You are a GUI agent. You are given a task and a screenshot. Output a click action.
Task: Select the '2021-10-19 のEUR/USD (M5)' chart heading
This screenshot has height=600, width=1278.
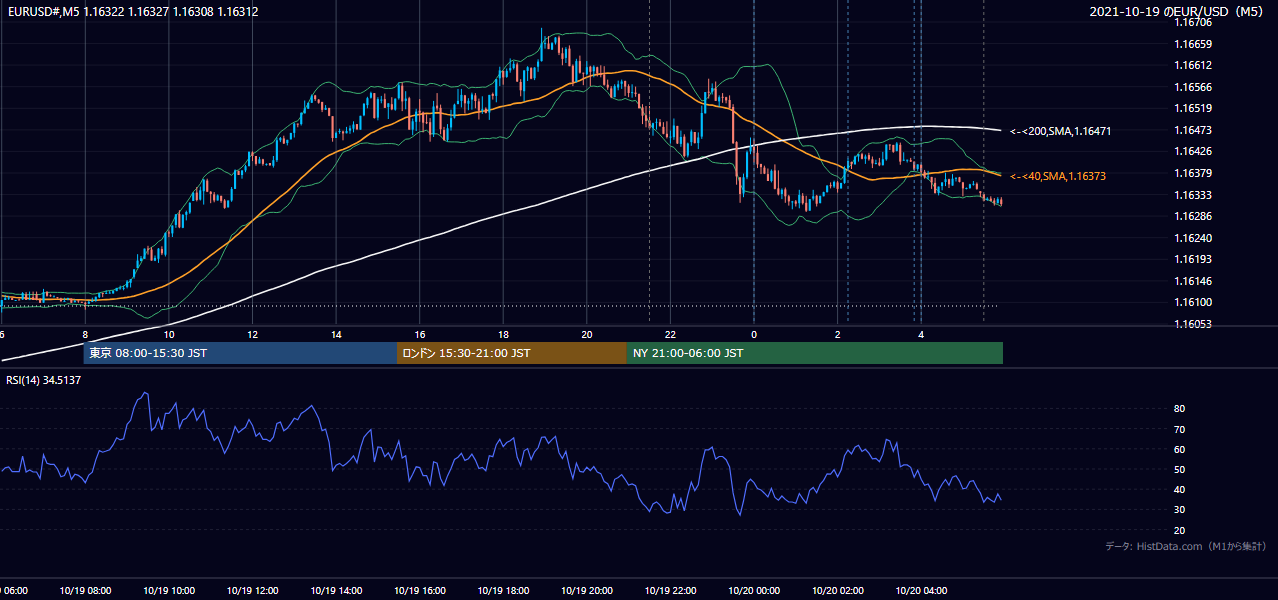point(1177,12)
